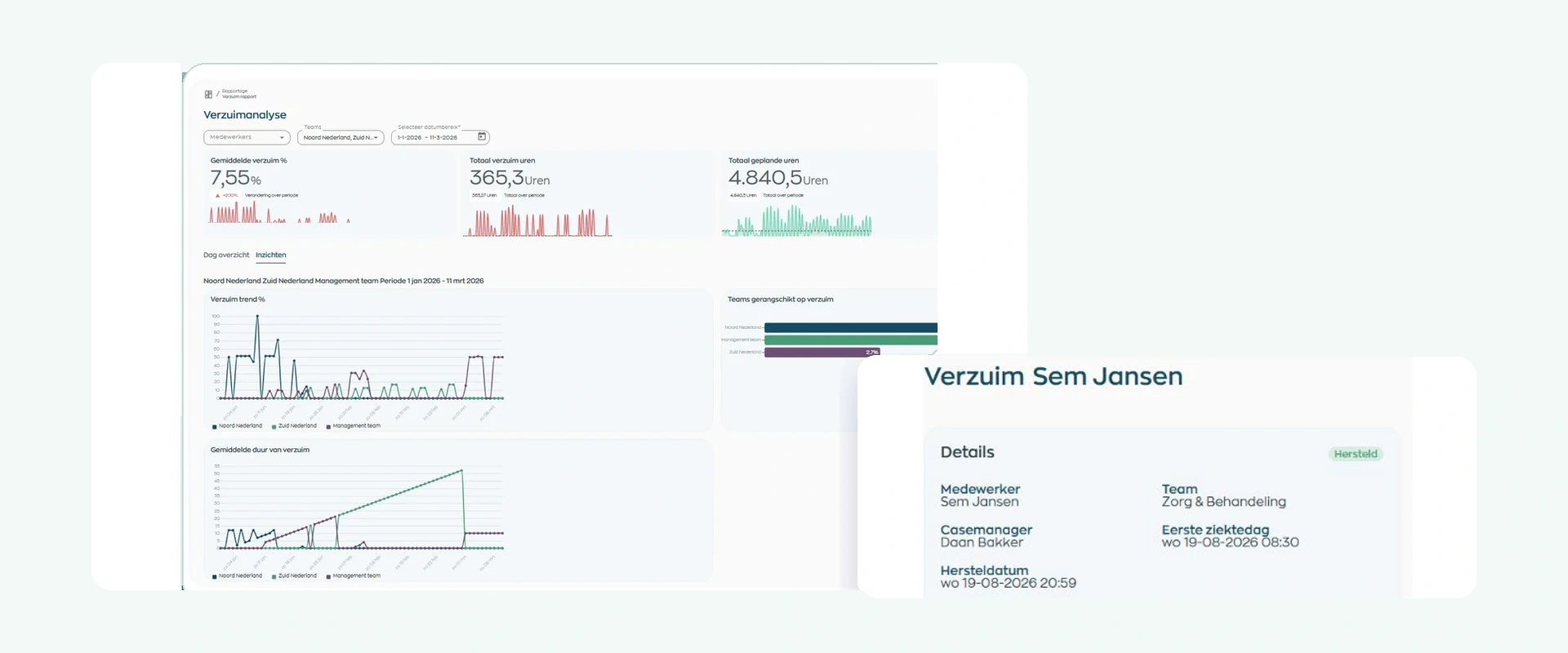Toggle Management team legend in Gemiddelde duur chart
1568x653 pixels.
tap(354, 576)
